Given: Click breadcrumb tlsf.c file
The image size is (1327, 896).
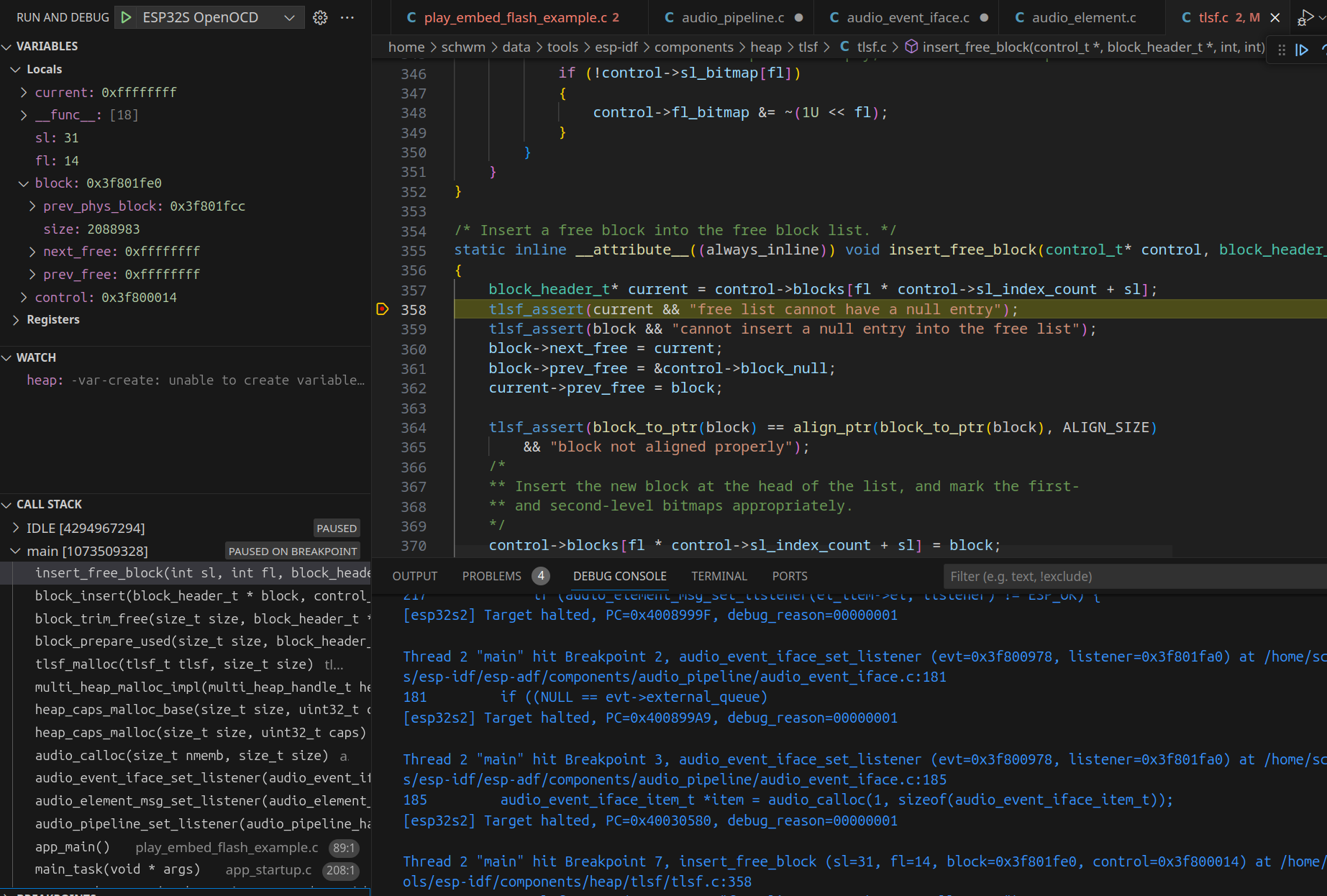Looking at the screenshot, I should point(864,47).
